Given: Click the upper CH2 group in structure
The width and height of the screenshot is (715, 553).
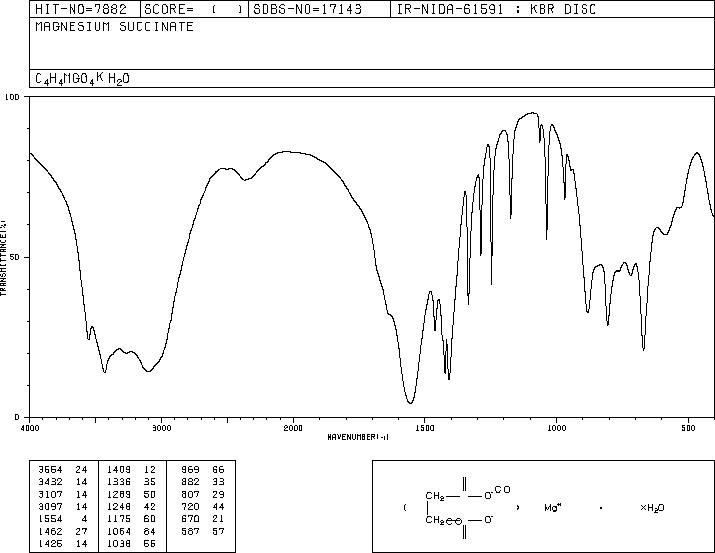Looking at the screenshot, I should pyautogui.click(x=435, y=496).
